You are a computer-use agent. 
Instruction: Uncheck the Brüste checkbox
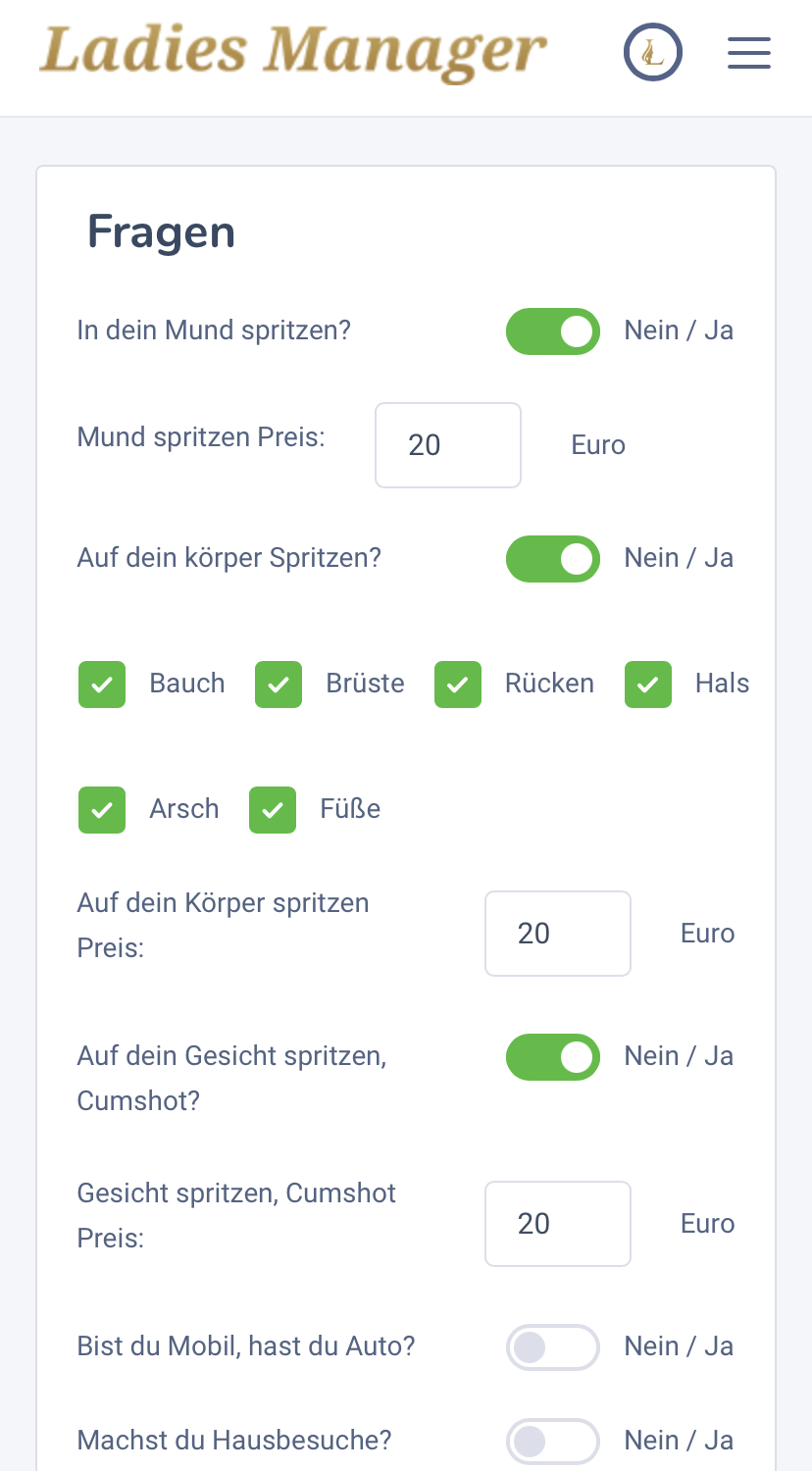(279, 685)
